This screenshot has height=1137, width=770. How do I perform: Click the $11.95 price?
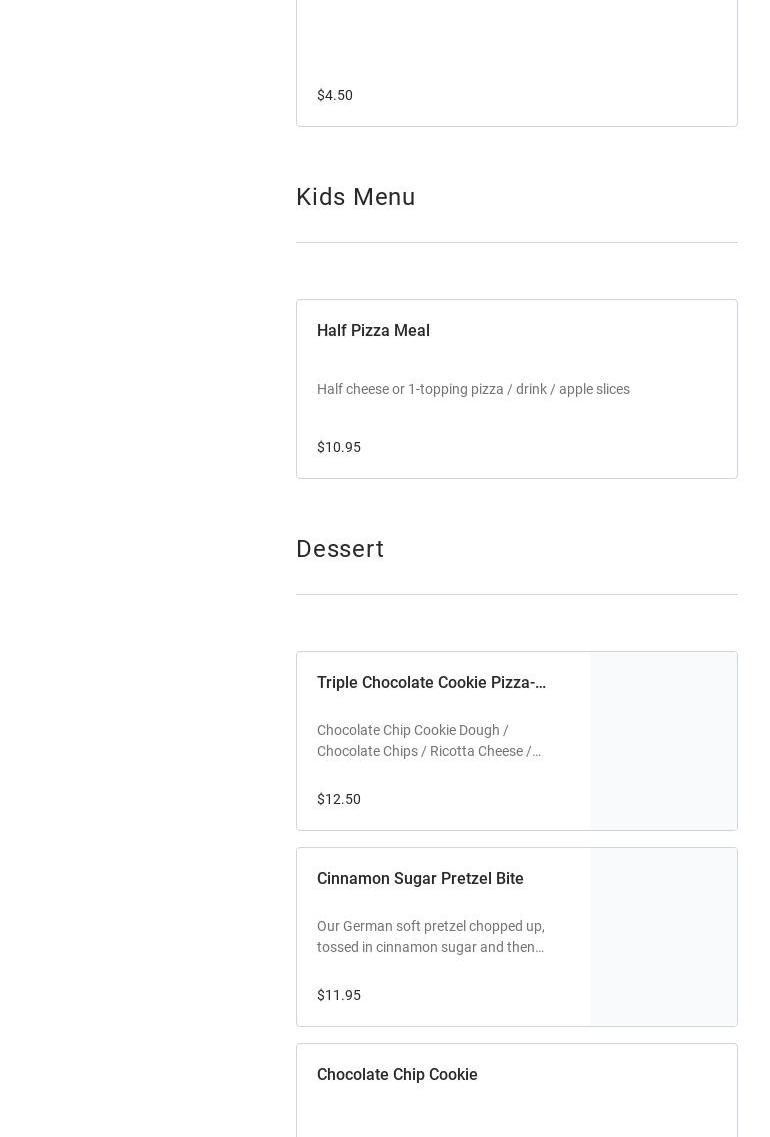tap(339, 995)
